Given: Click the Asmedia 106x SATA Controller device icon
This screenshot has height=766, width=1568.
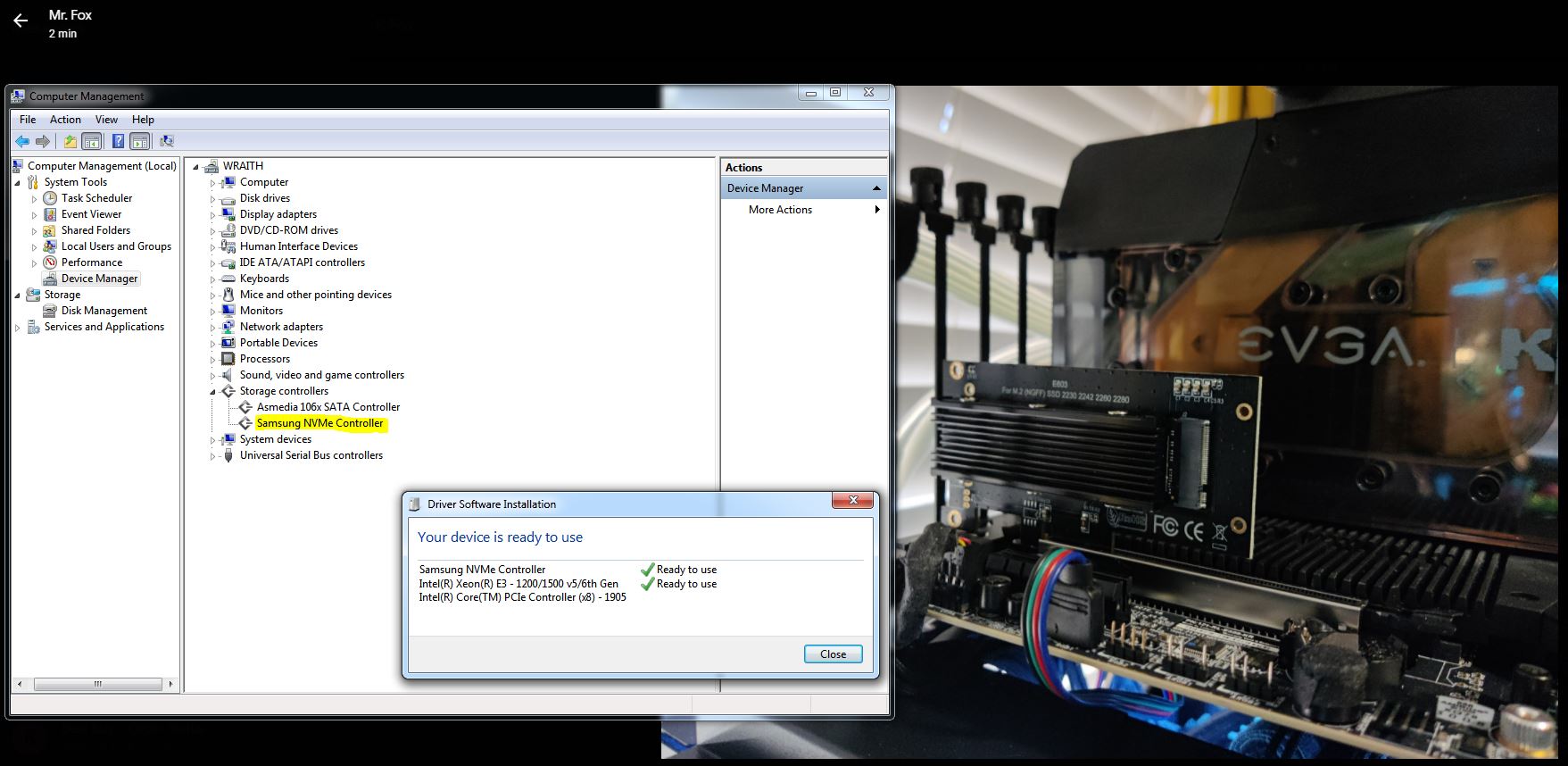Looking at the screenshot, I should [245, 407].
